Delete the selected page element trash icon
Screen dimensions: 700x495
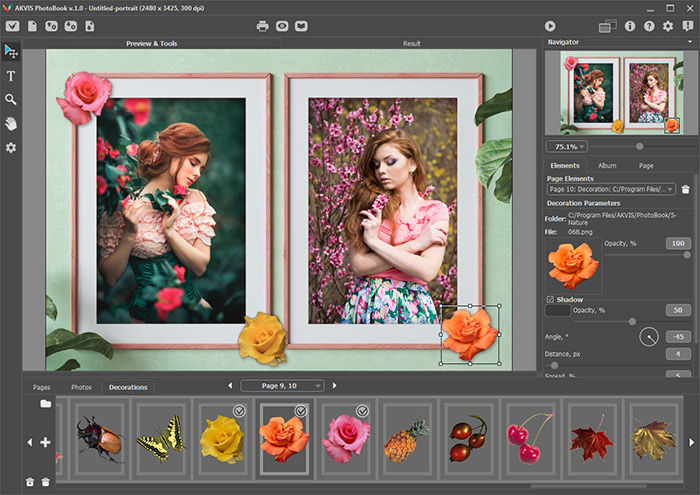coord(686,190)
